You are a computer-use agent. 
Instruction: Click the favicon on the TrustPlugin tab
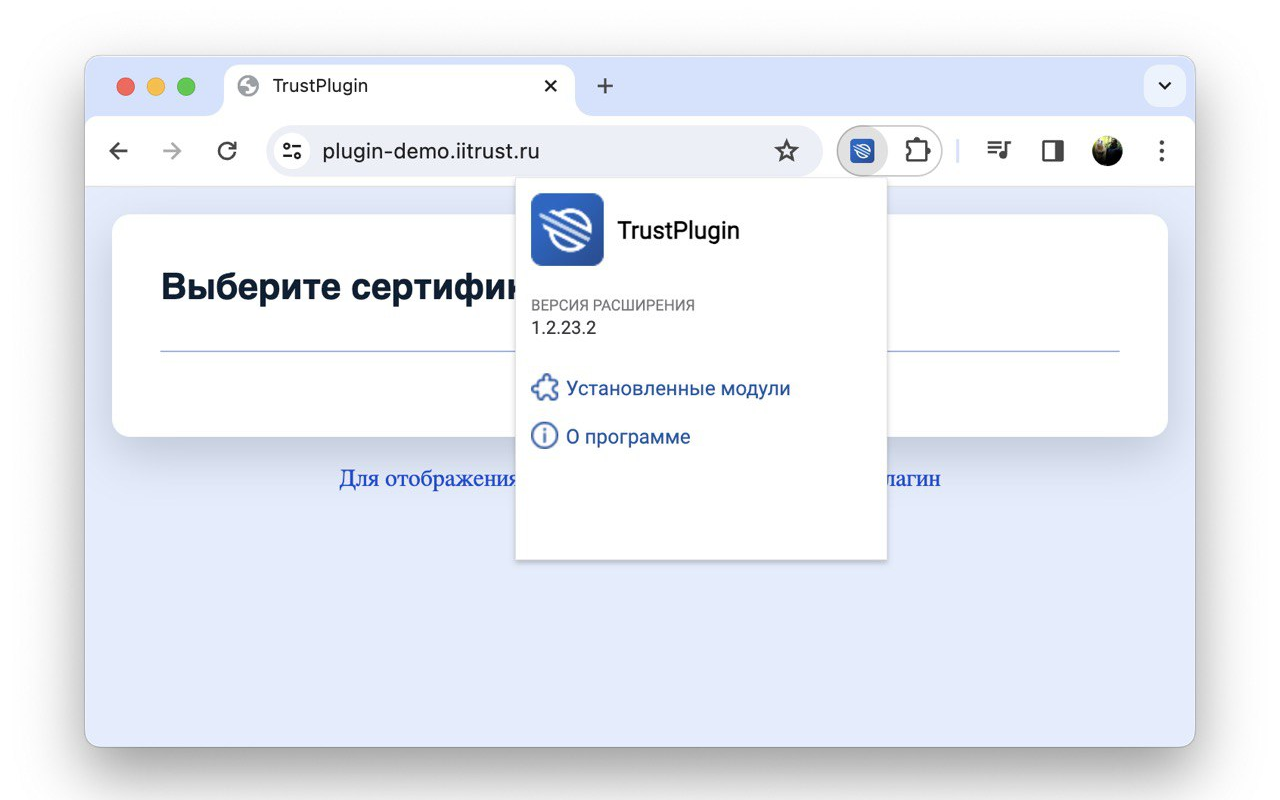pos(249,86)
